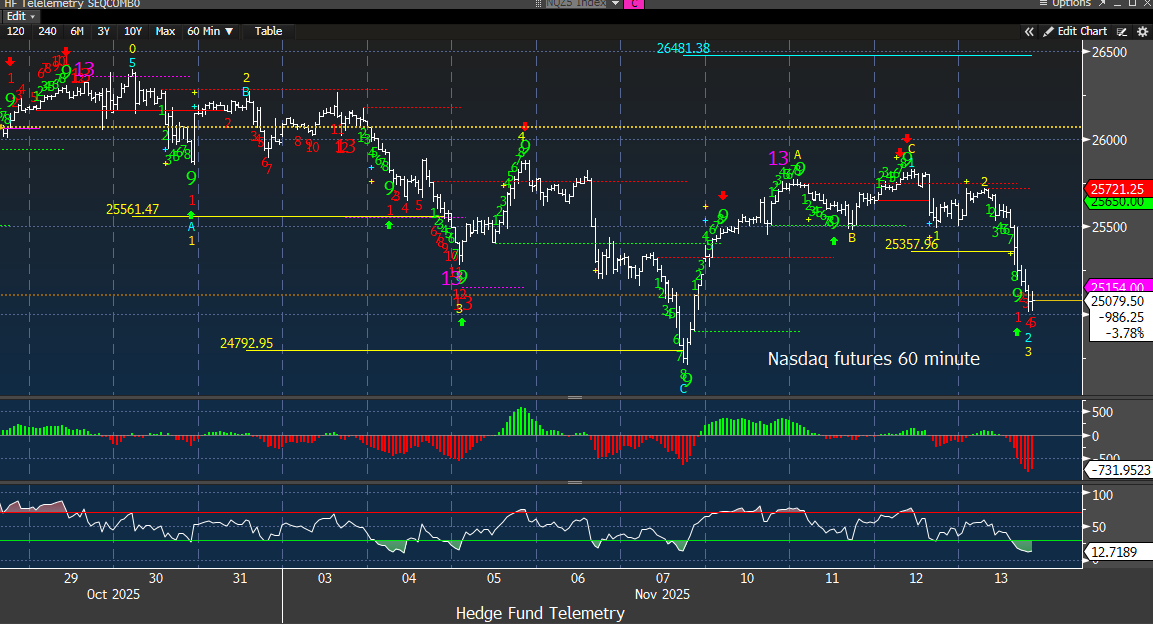The width and height of the screenshot is (1153, 624).
Task: Collapse toolbar with double-chevron icon
Action: 1029,31
